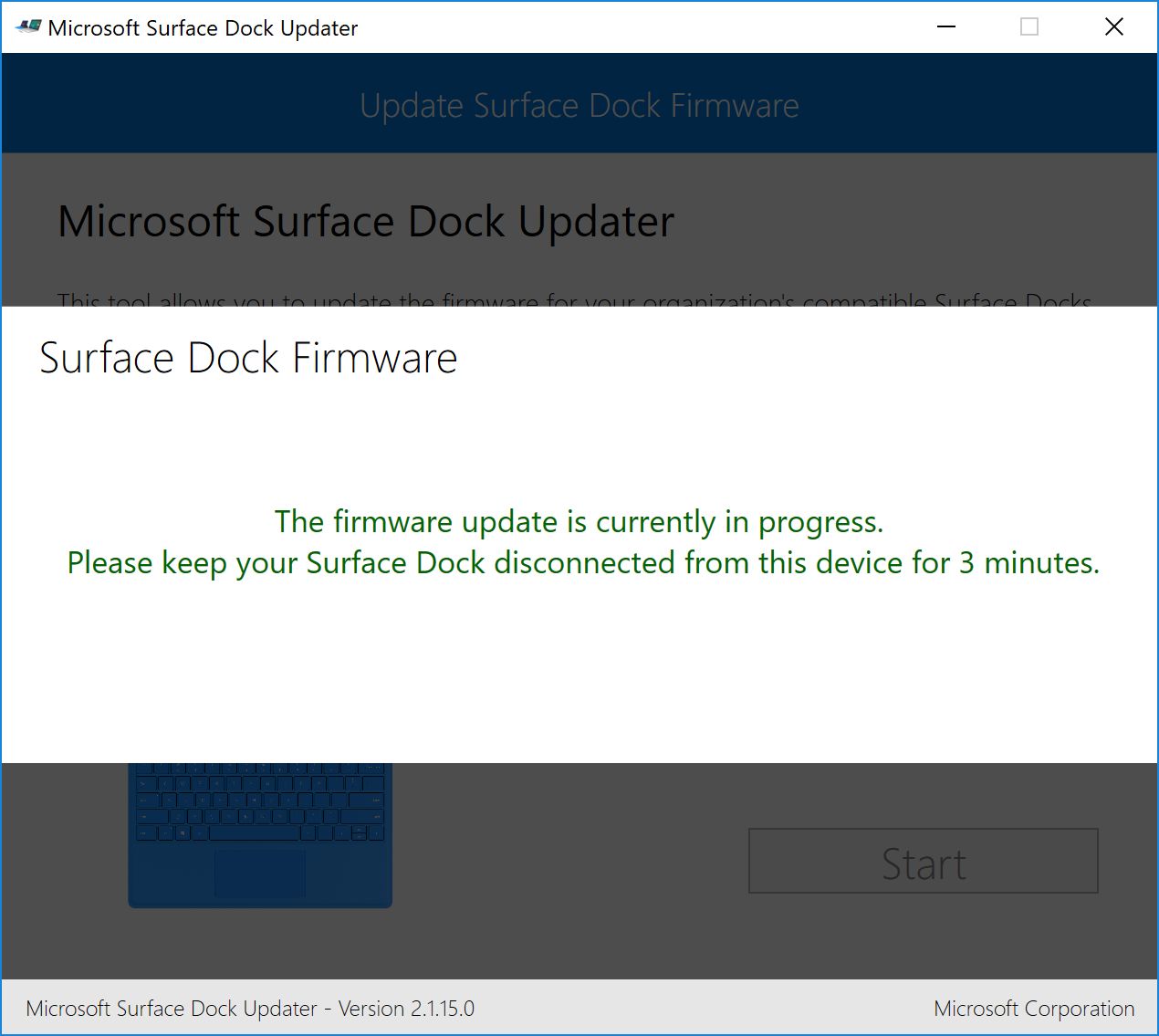Minimize the Surface Dock Updater window
The height and width of the screenshot is (1036, 1159).
pyautogui.click(x=946, y=27)
